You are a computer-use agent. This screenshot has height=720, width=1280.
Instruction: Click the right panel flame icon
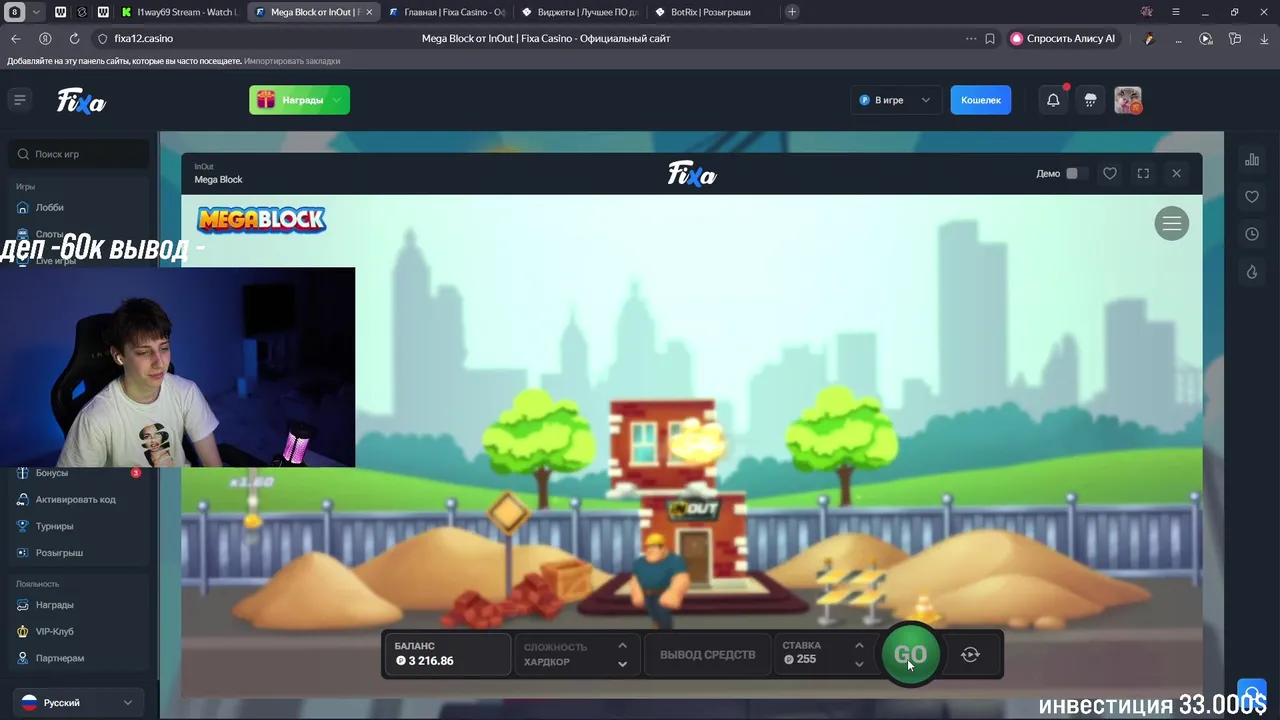click(1251, 272)
